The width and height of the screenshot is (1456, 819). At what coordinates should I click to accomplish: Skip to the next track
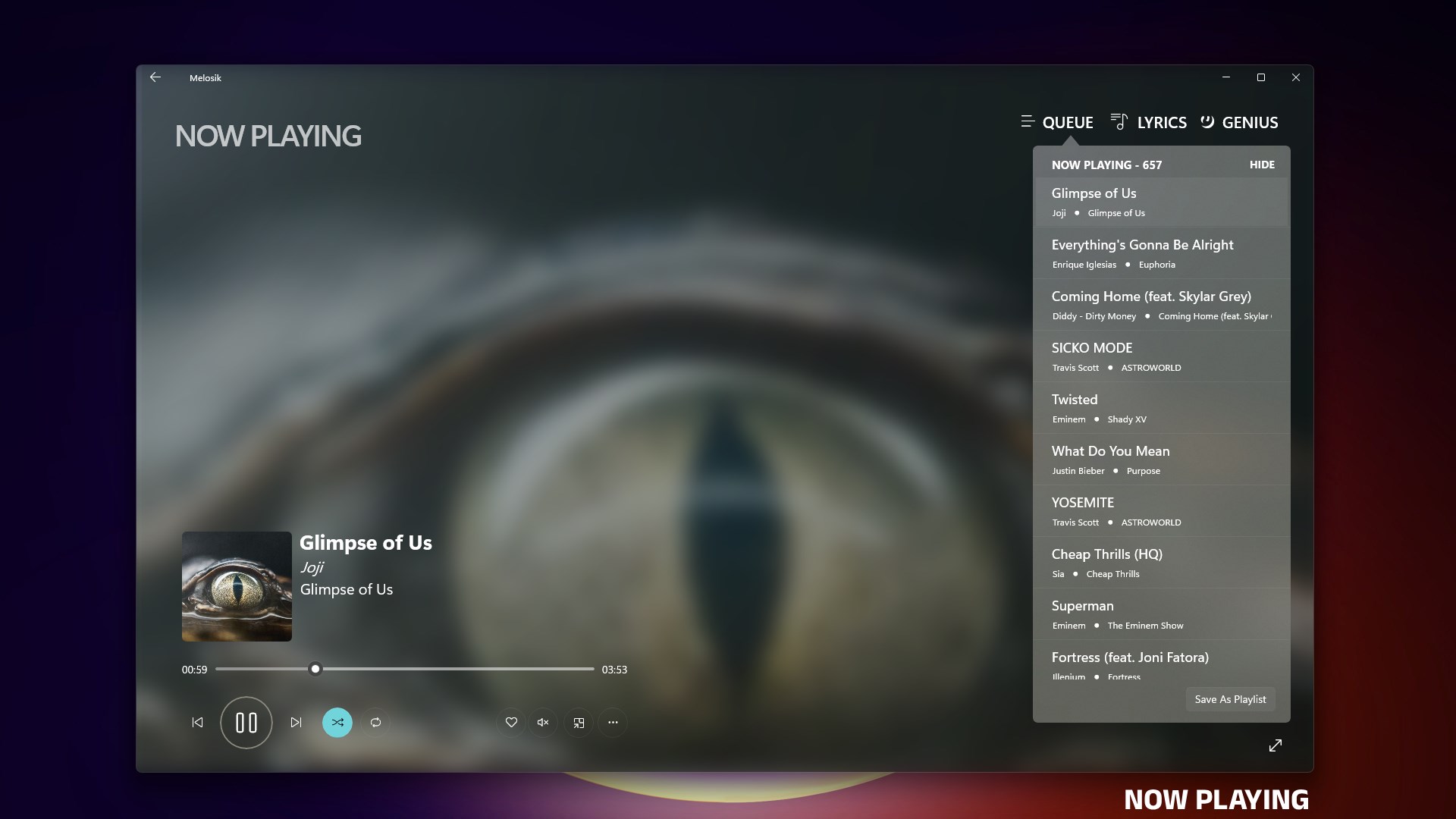coord(295,722)
